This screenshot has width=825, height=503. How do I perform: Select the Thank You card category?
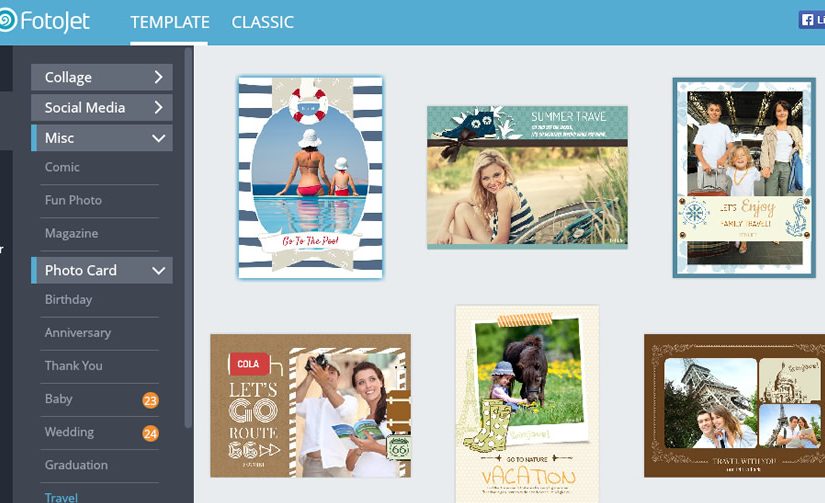[74, 366]
